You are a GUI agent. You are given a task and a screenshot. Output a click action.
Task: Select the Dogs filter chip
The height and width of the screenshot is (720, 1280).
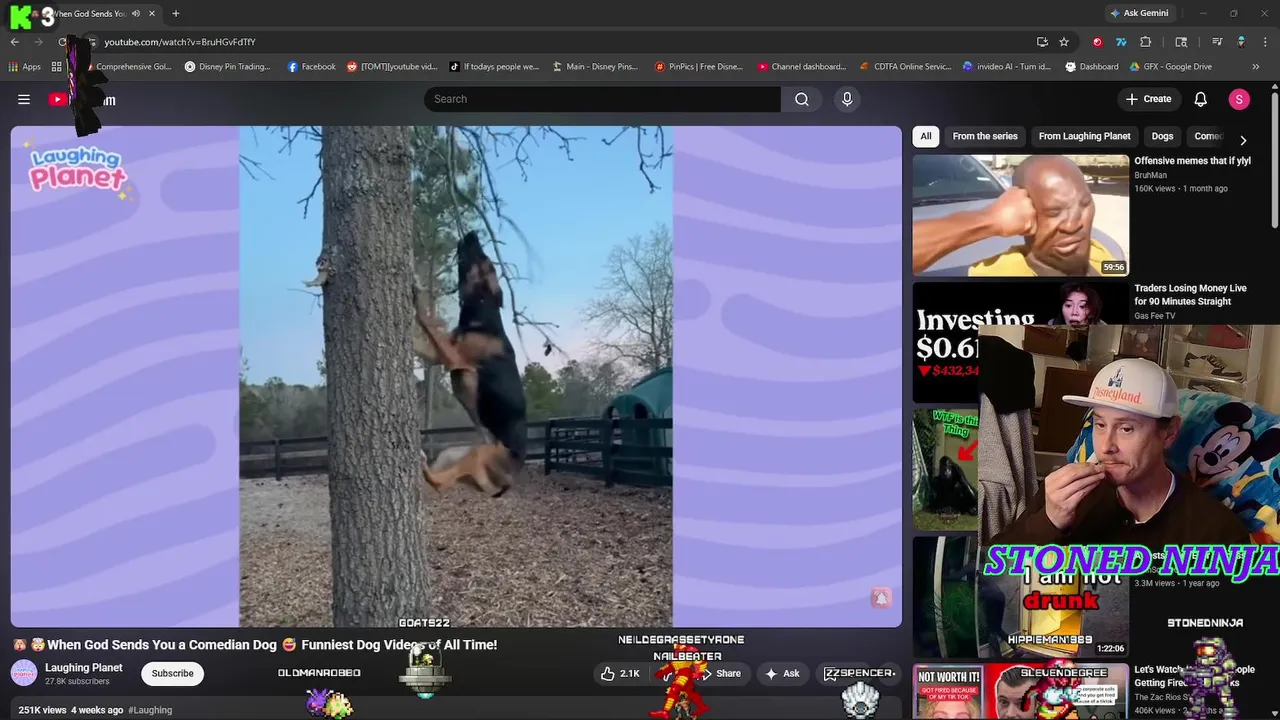pos(1162,136)
